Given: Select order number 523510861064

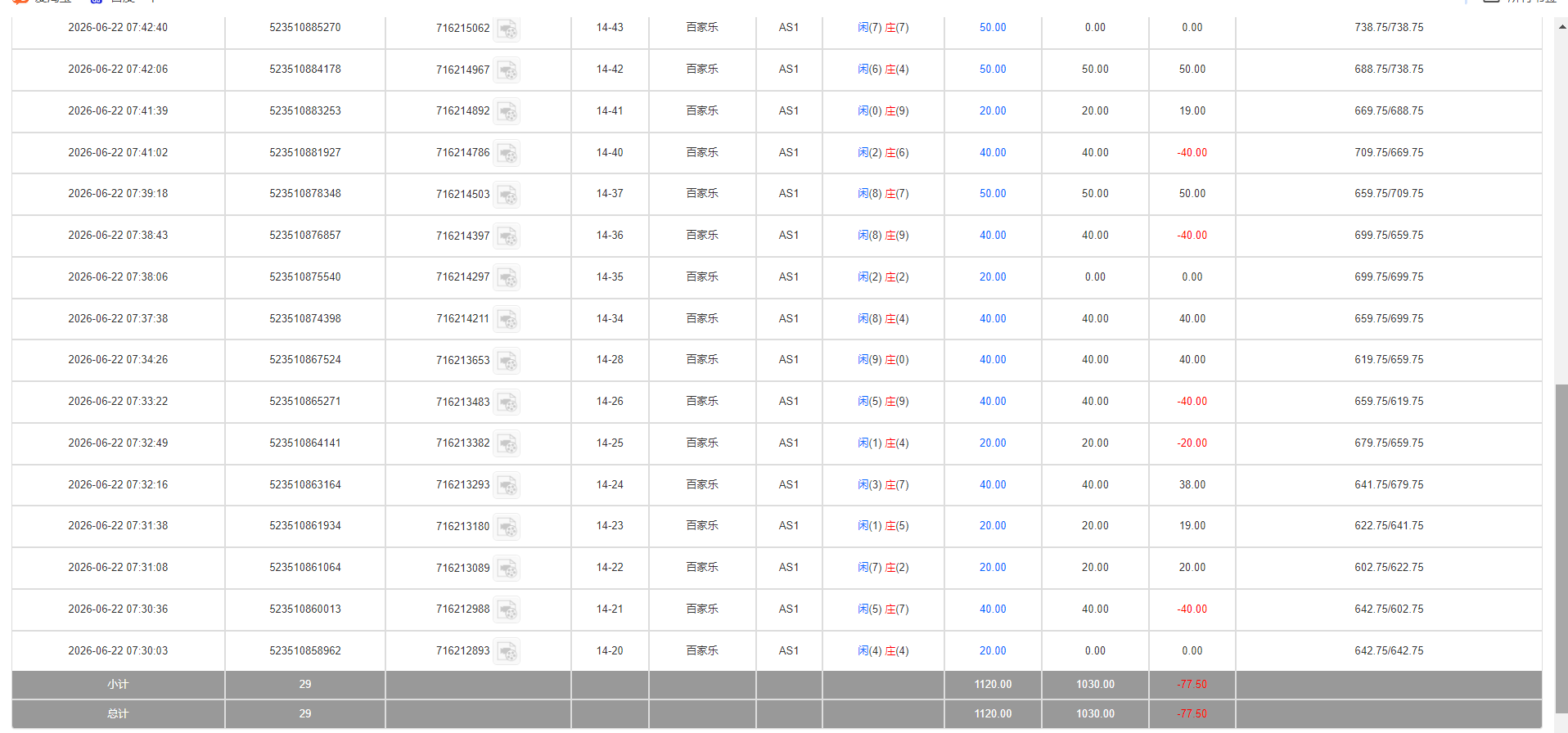Looking at the screenshot, I should click(305, 568).
